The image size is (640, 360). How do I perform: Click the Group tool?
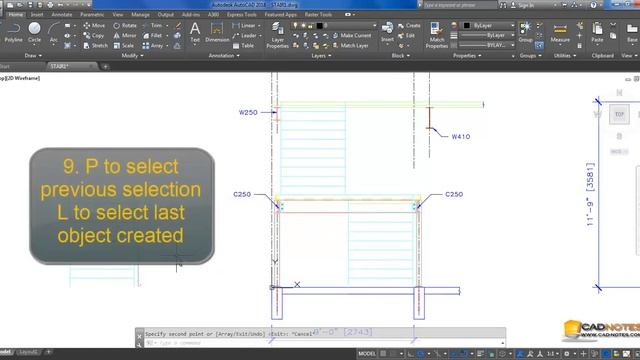point(525,32)
